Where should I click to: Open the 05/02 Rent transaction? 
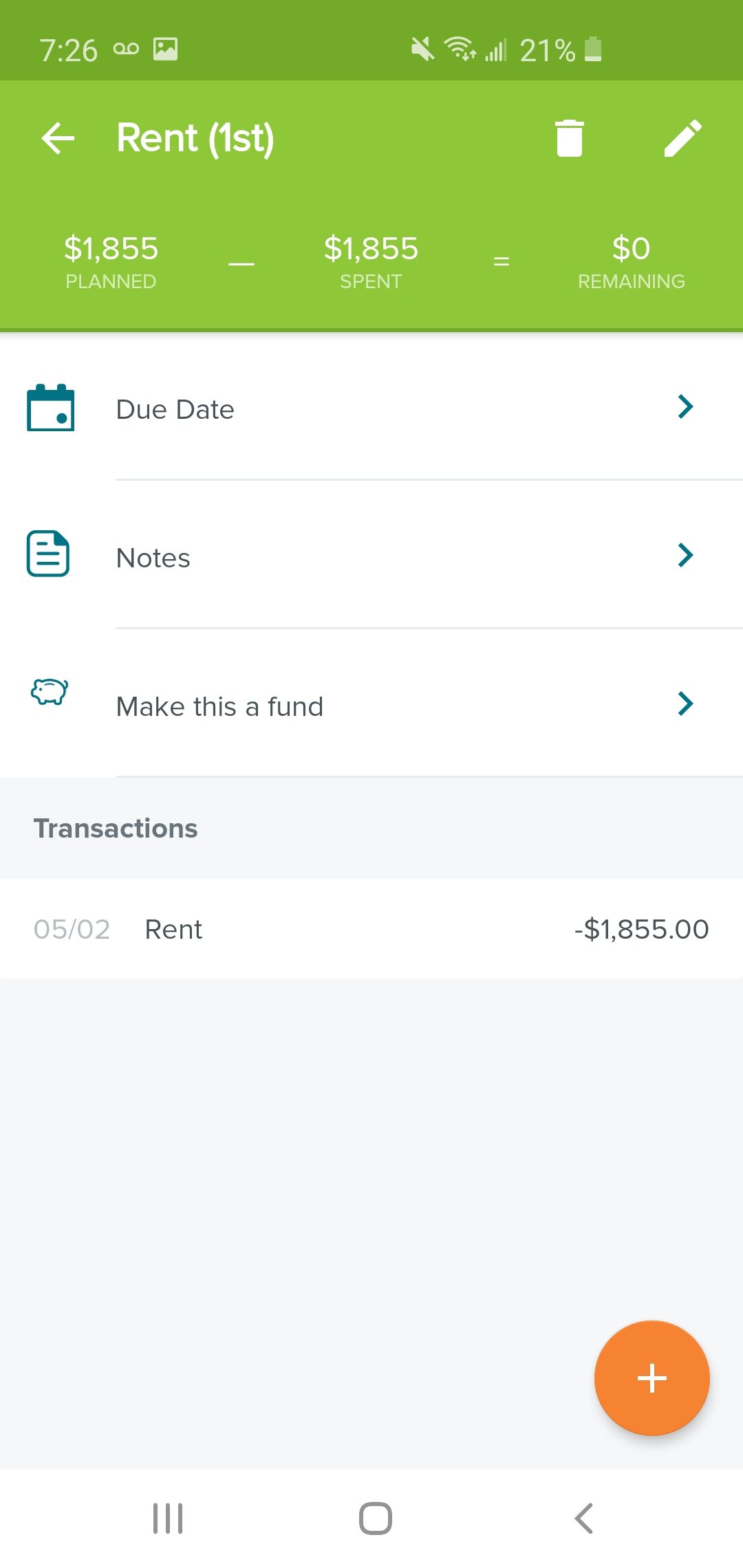point(371,929)
